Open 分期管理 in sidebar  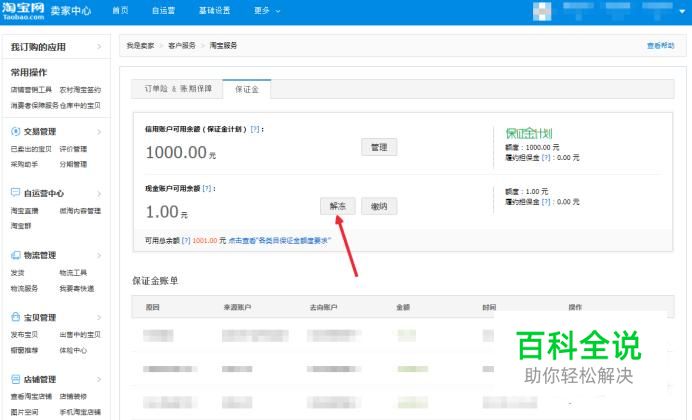[x=73, y=164]
